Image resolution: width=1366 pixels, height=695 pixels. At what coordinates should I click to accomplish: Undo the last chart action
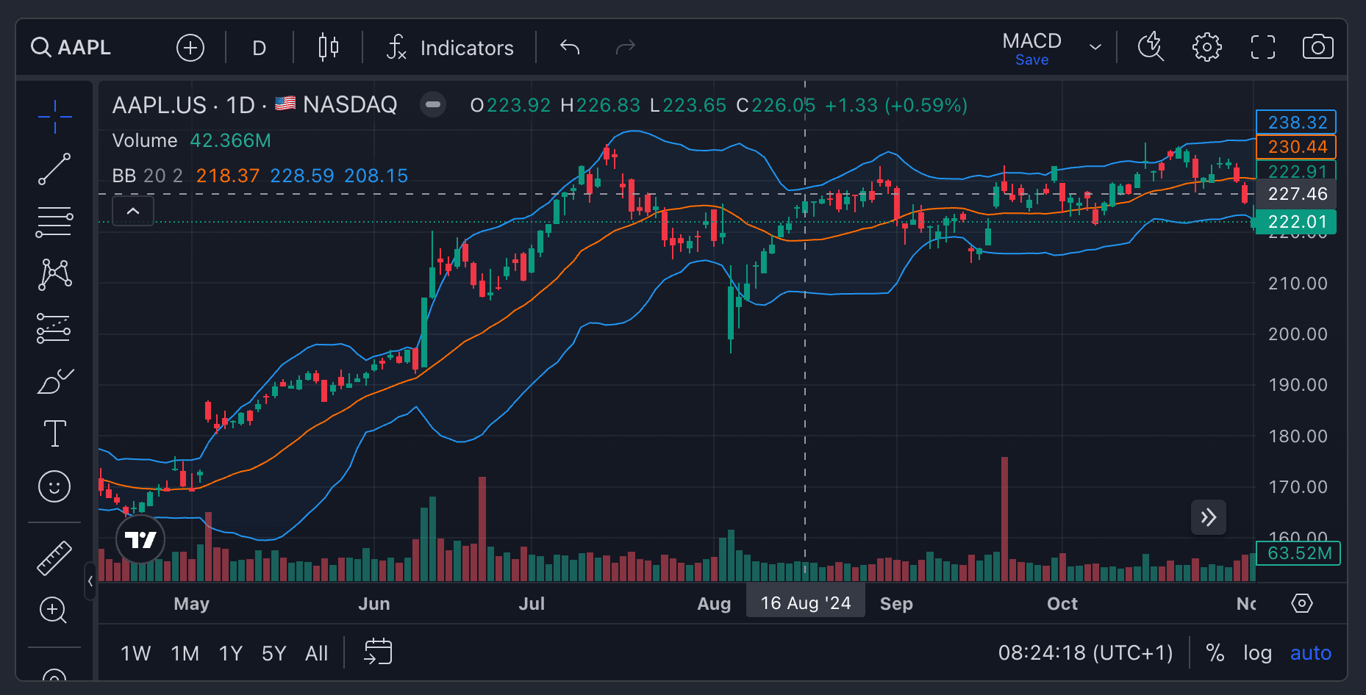[x=570, y=47]
